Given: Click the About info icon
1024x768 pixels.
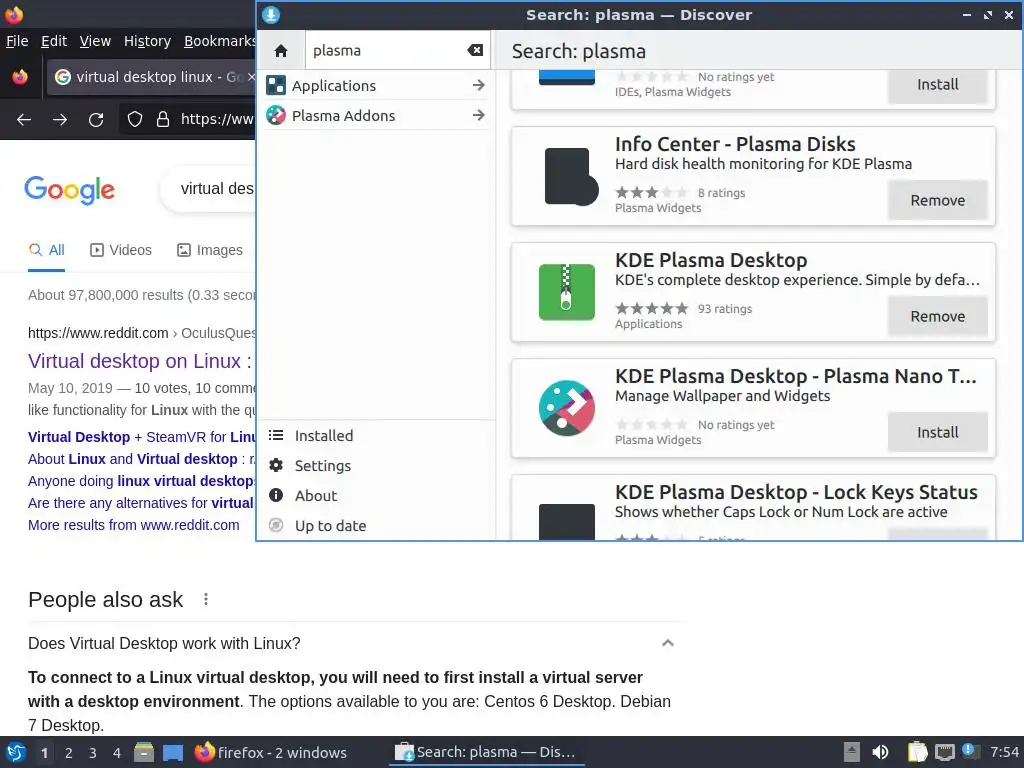Looking at the screenshot, I should 276,495.
